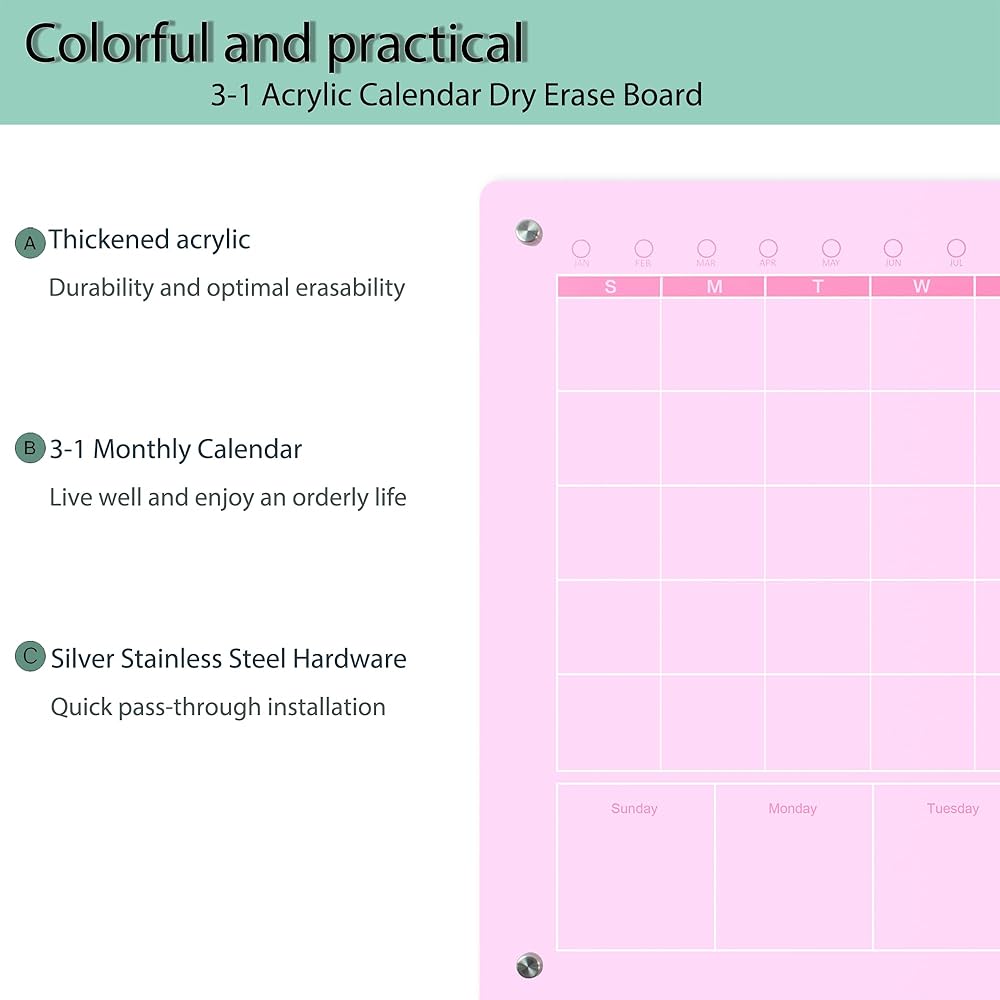Click the green circled letter B badge
The height and width of the screenshot is (1000, 1000).
click(30, 448)
